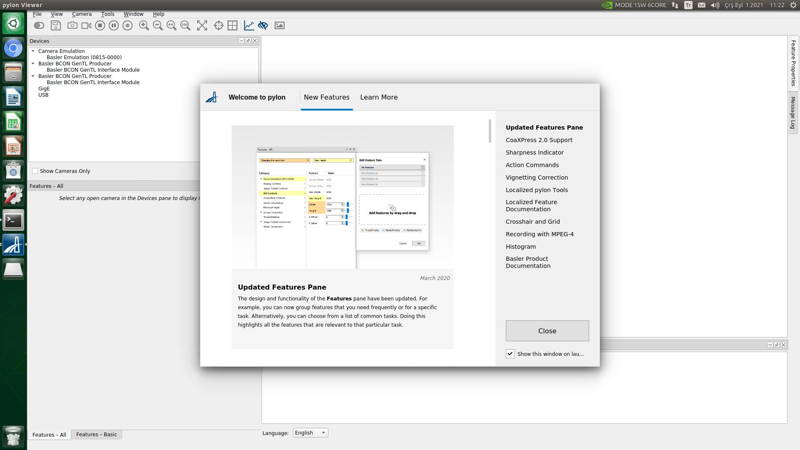The width and height of the screenshot is (800, 450).
Task: Switch to the Learn More tab
Action: (x=379, y=97)
